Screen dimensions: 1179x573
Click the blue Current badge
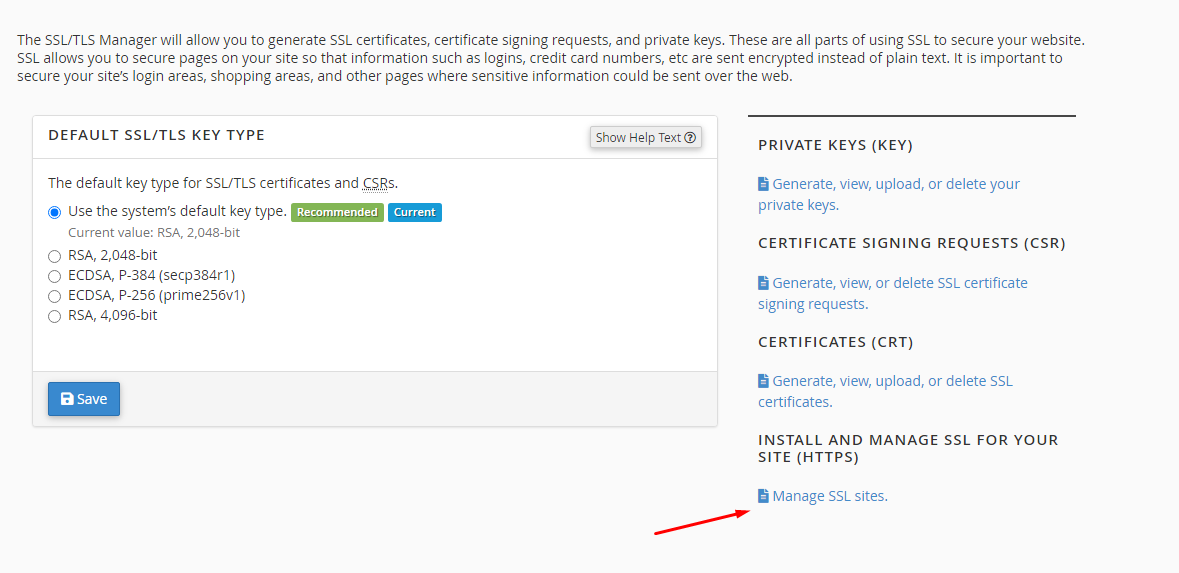[414, 212]
